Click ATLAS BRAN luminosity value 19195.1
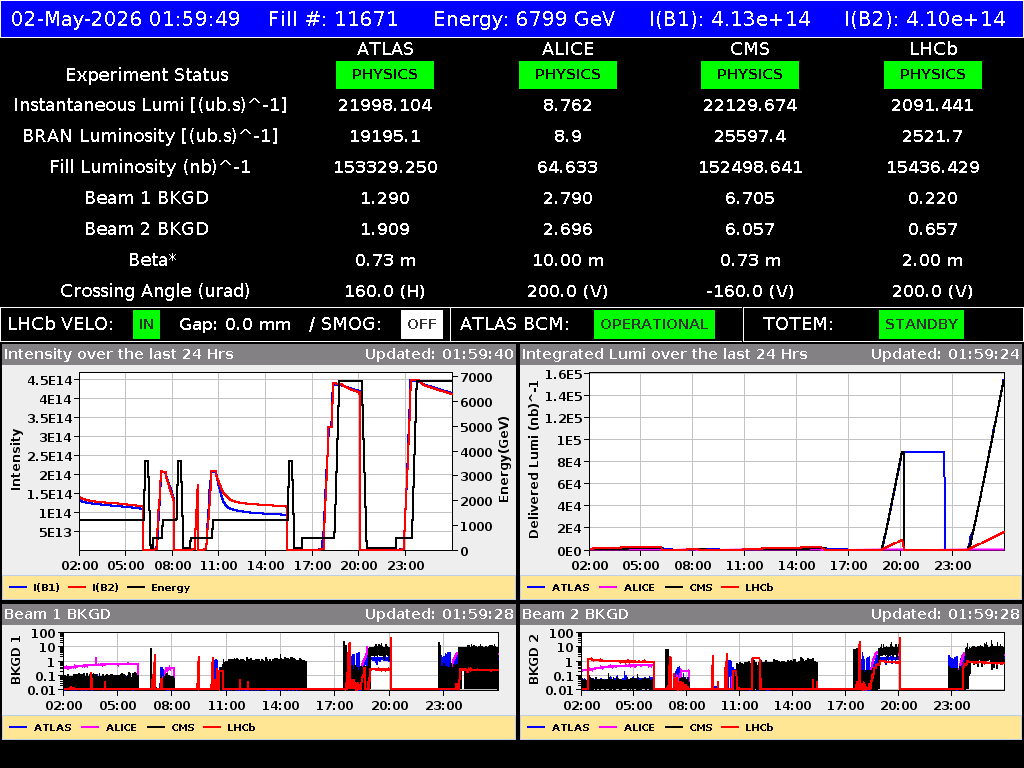The image size is (1024, 768). pyautogui.click(x=385, y=136)
